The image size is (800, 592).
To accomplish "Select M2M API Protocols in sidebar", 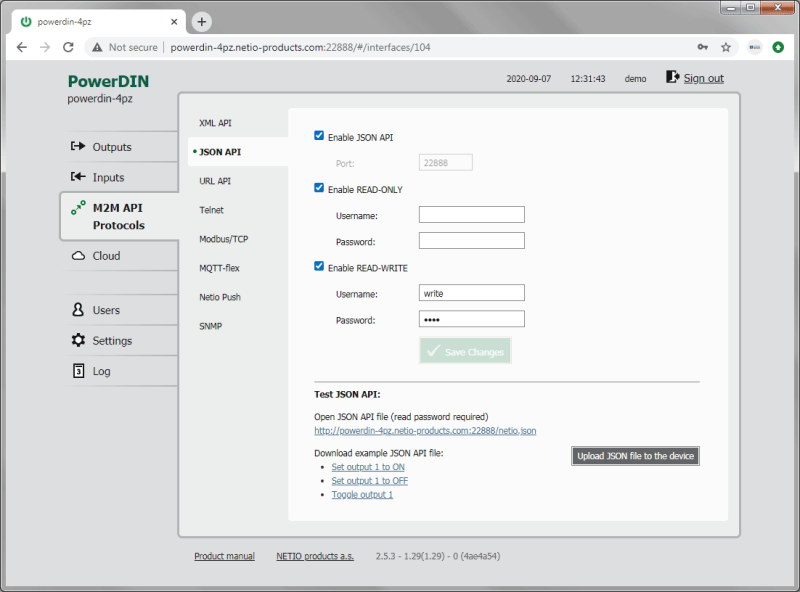I will click(113, 216).
